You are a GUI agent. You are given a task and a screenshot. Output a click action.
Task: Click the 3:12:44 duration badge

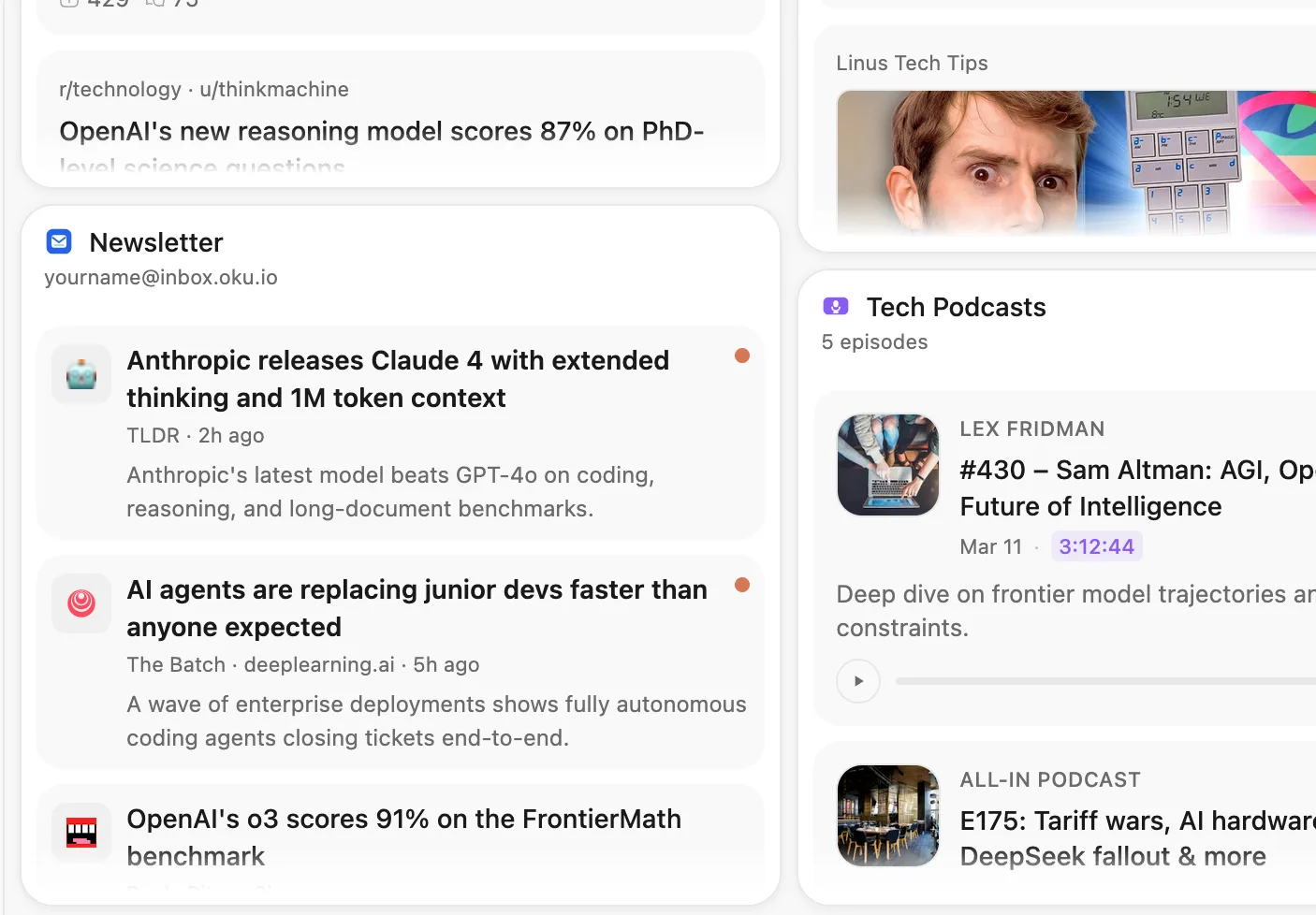1096,546
